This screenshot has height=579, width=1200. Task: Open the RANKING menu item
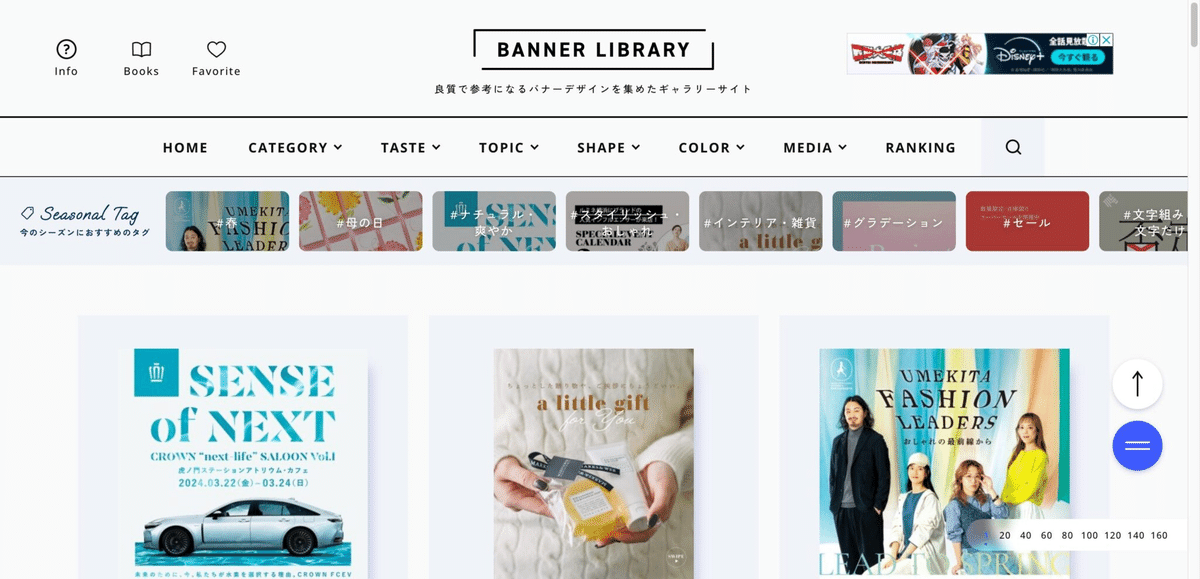click(x=920, y=147)
